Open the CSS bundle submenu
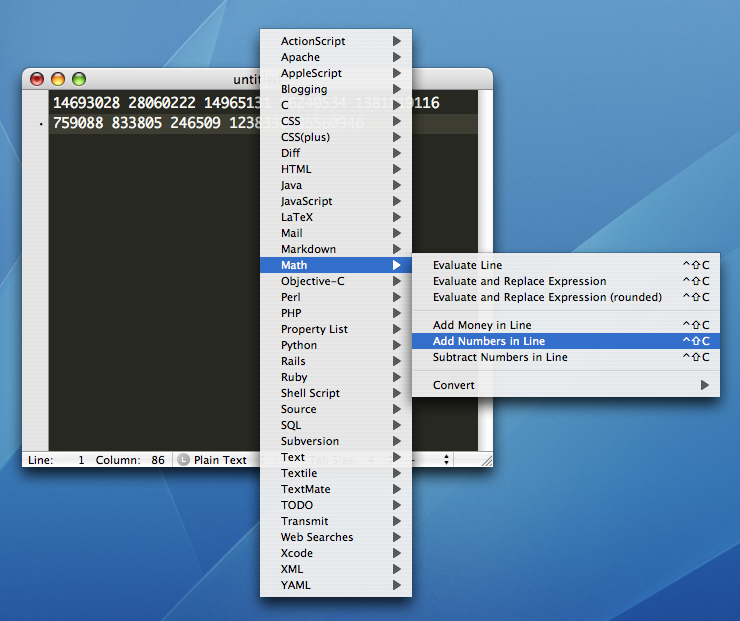This screenshot has height=621, width=740. 336,121
